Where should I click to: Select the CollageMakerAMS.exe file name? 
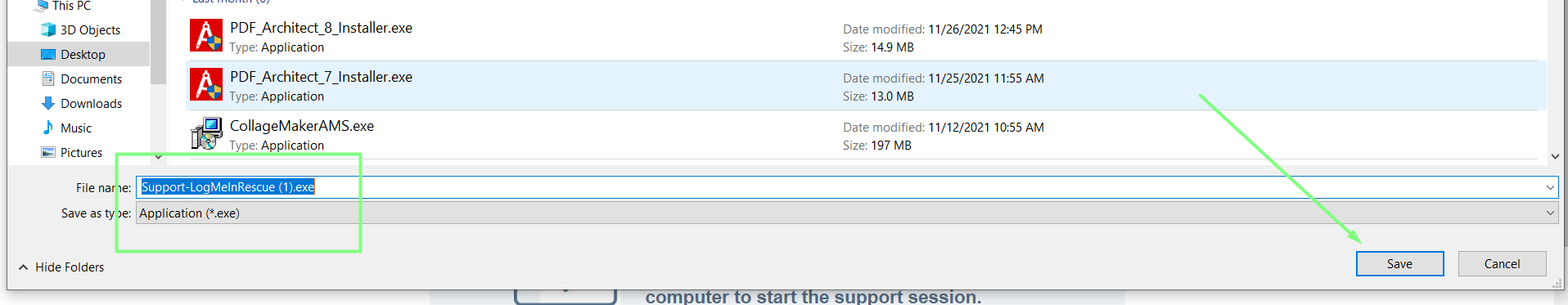(302, 126)
